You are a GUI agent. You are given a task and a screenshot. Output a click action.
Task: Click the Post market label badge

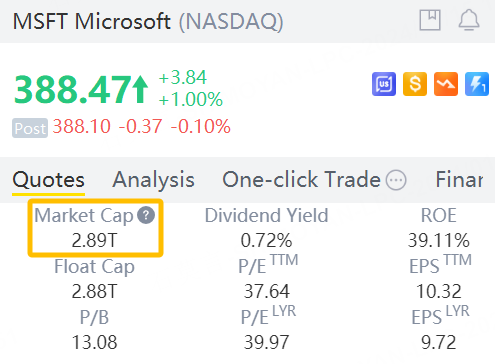30,128
